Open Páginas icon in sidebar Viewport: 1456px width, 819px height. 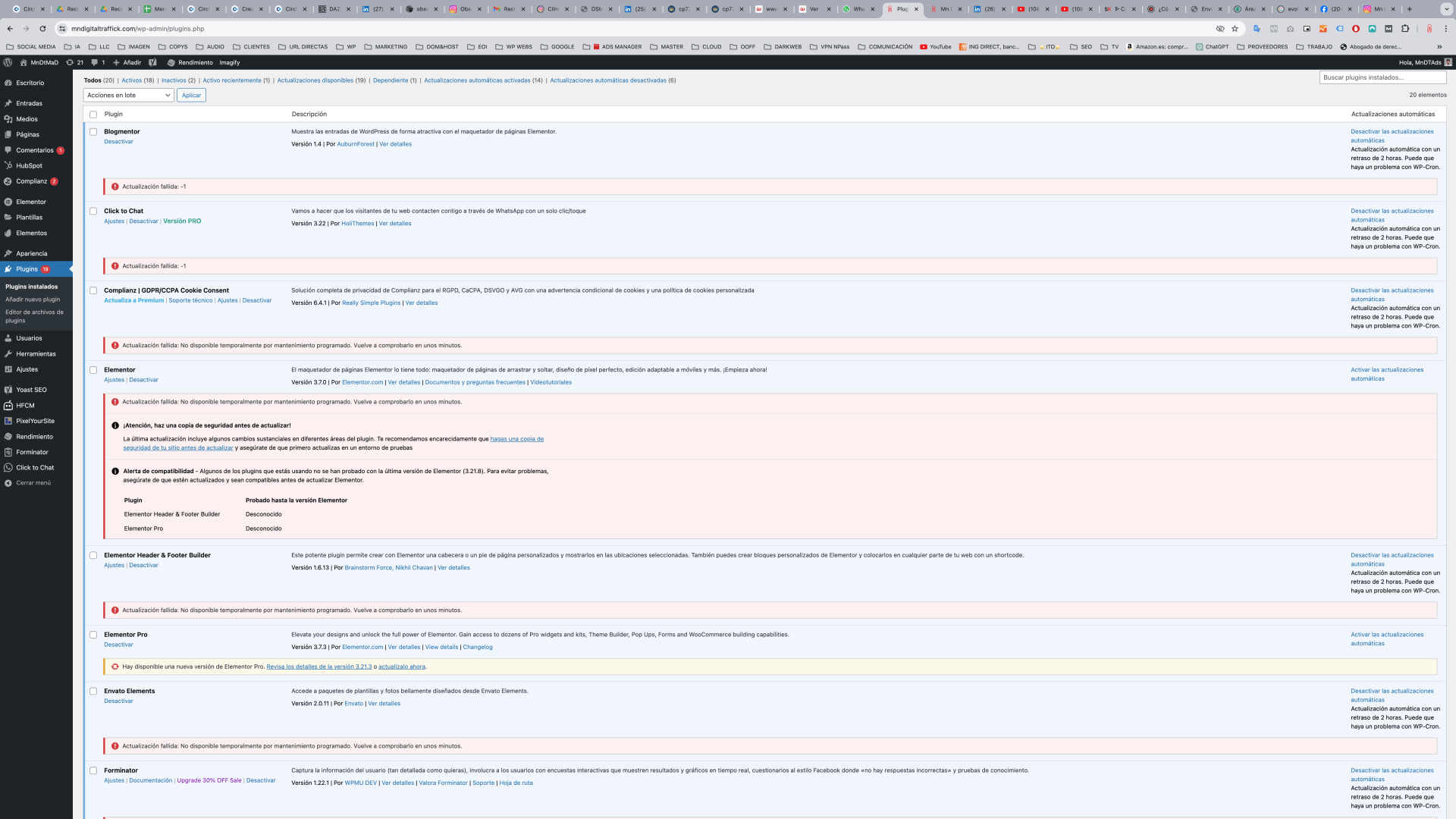(8, 134)
